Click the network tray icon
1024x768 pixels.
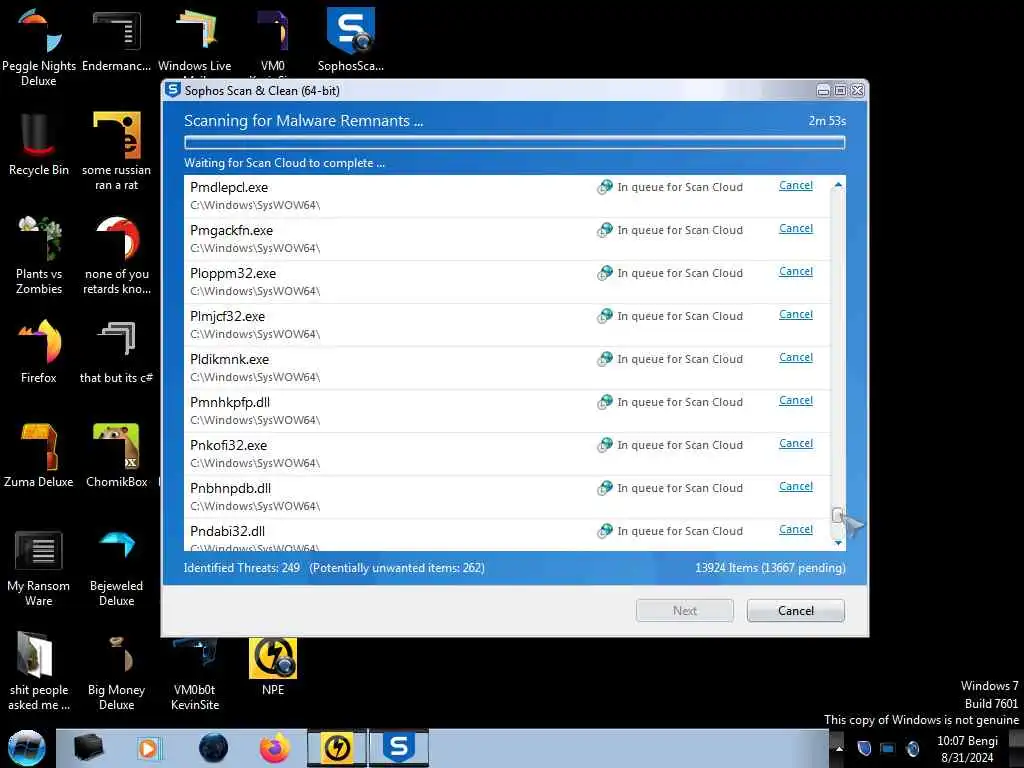[888, 749]
